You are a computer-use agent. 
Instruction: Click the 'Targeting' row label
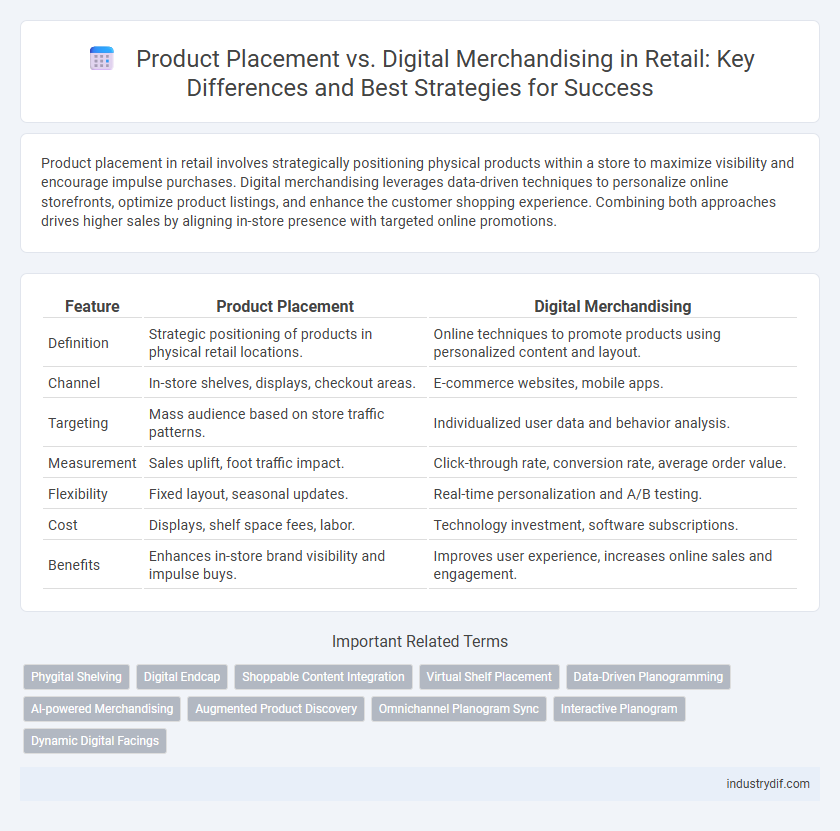78,423
